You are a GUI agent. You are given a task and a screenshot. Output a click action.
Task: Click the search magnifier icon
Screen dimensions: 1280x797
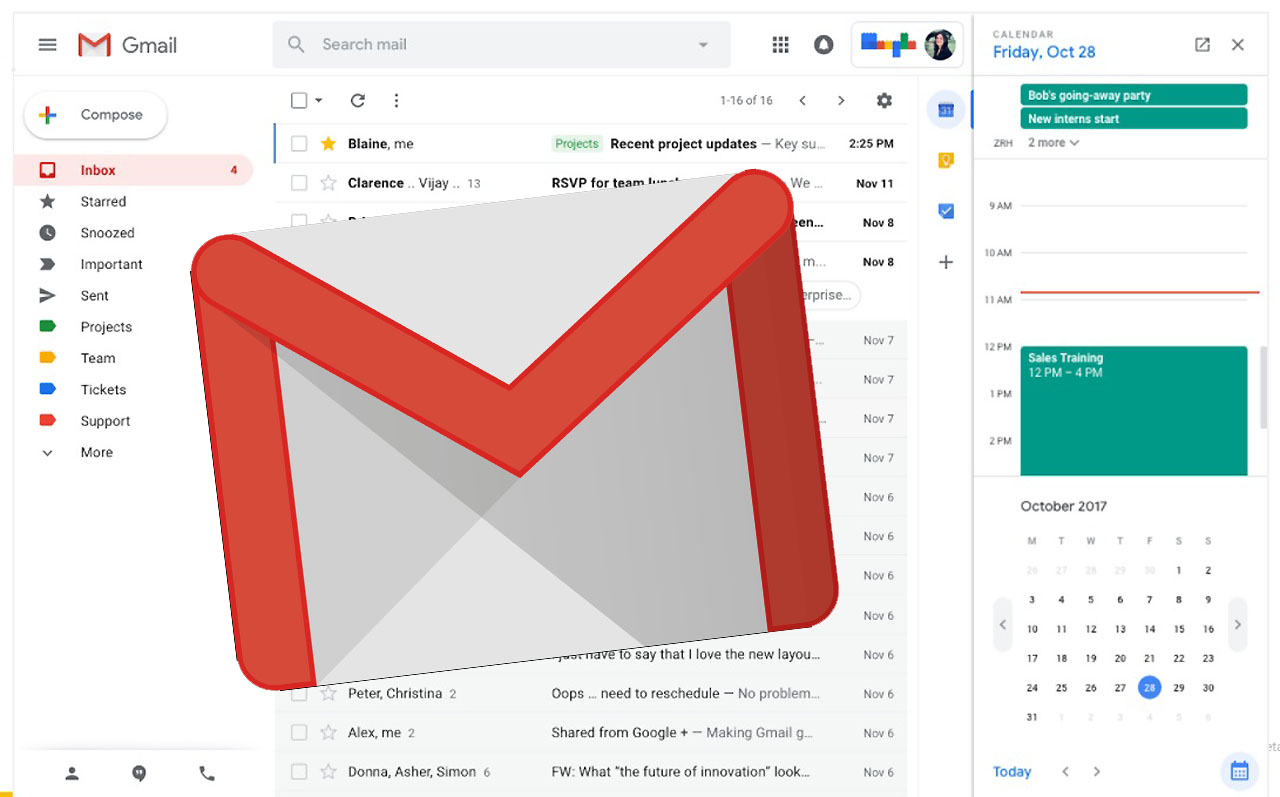[296, 45]
